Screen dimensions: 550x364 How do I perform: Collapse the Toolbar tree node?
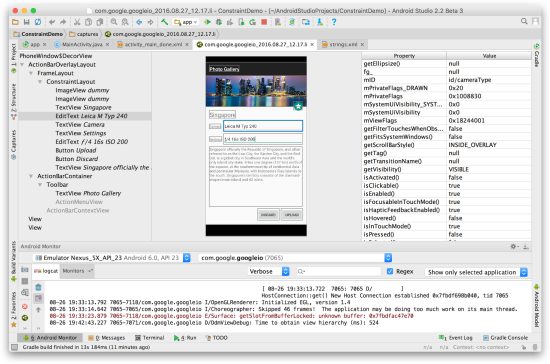(40, 185)
